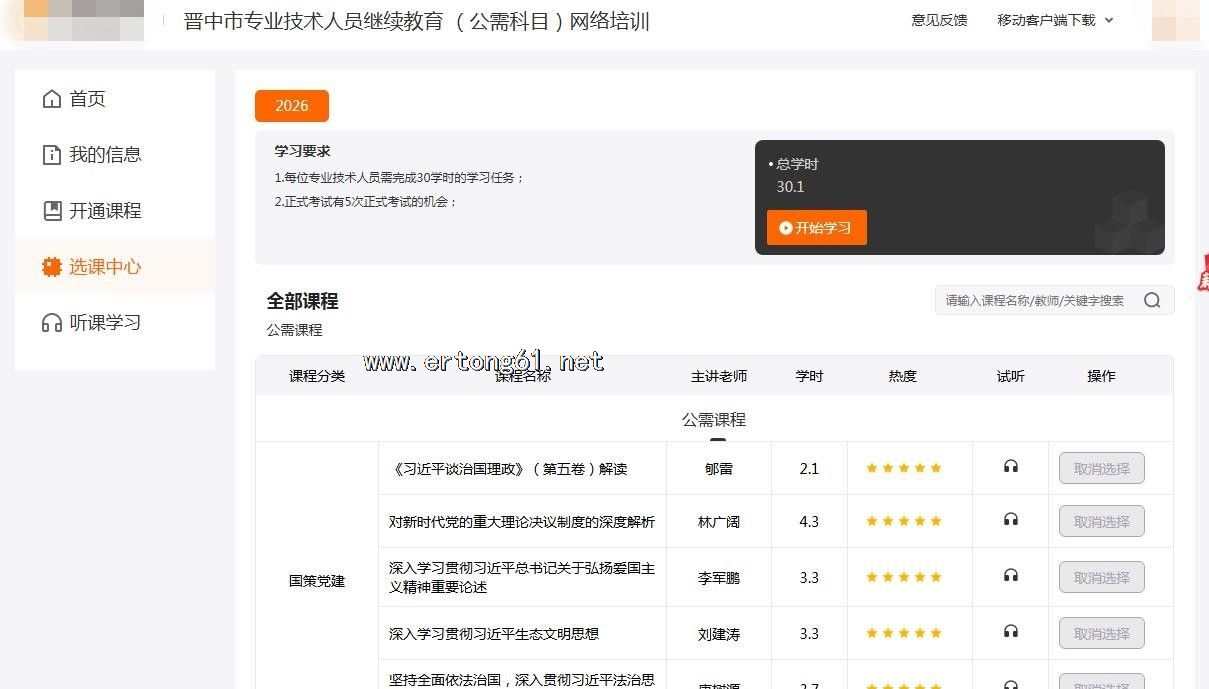
Task: Click star rating for 郇雷's course
Action: (904, 468)
